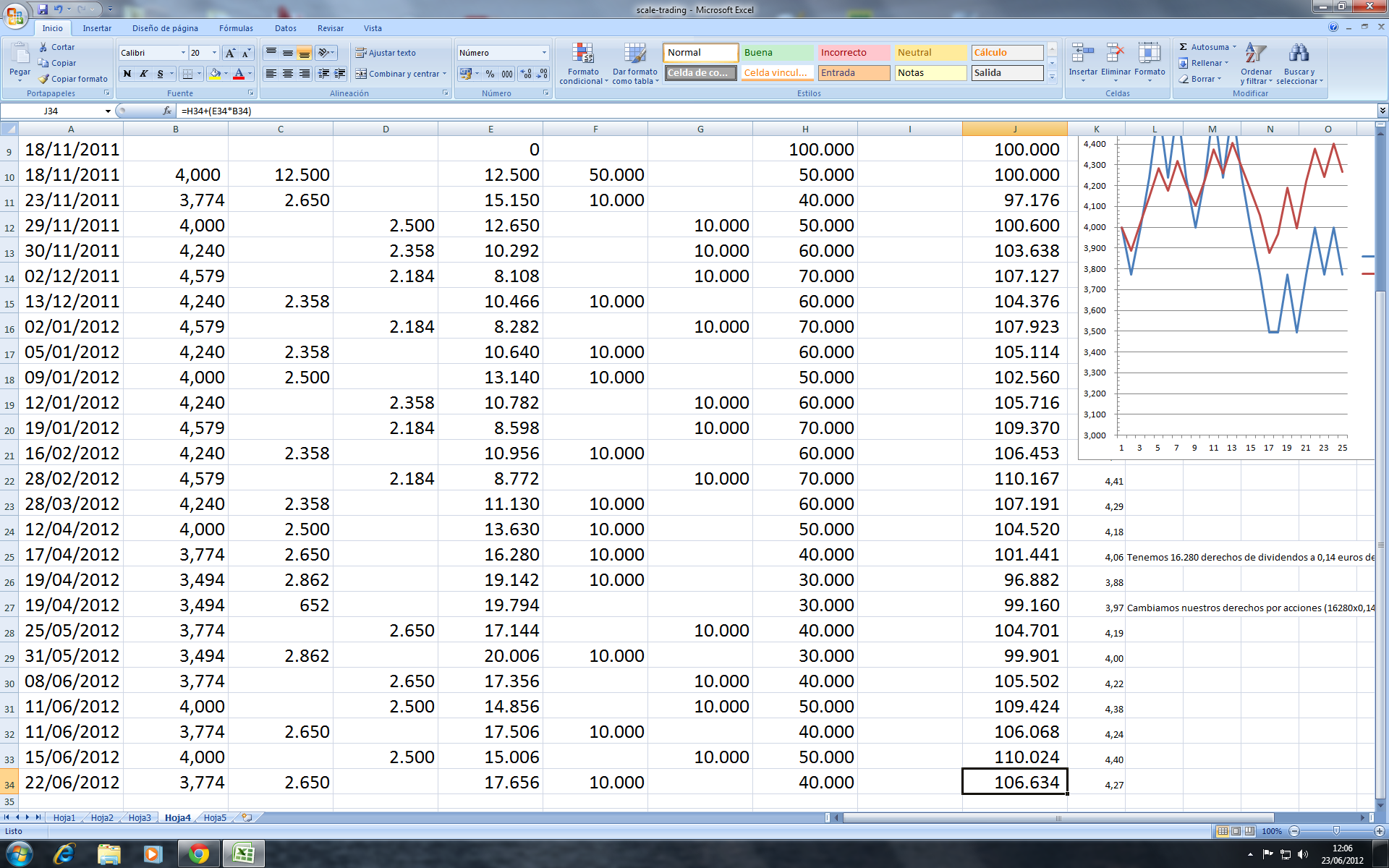Click the percent style icon
Image resolution: width=1389 pixels, height=868 pixels.
(x=490, y=74)
